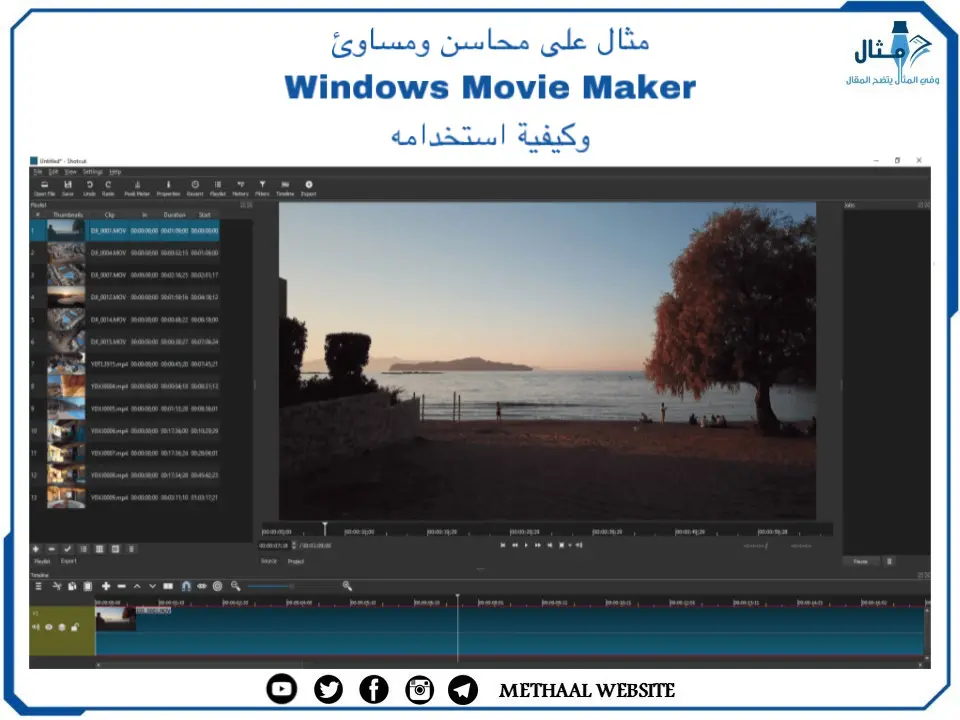Switch to the Playlist bottom tab

(42, 561)
